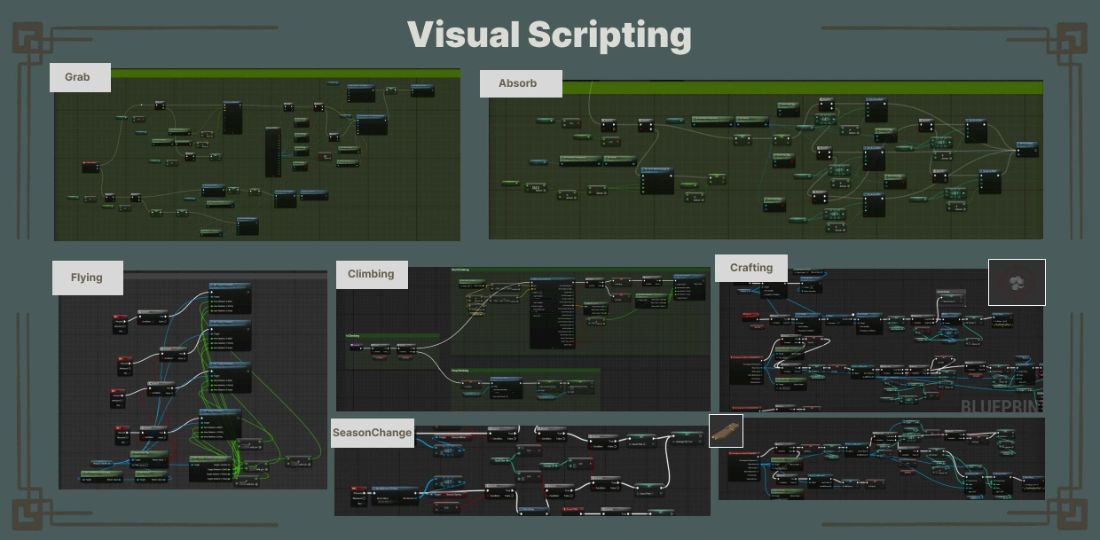Select the Climbing label
Image resolution: width=1100 pixels, height=540 pixels.
pos(372,274)
